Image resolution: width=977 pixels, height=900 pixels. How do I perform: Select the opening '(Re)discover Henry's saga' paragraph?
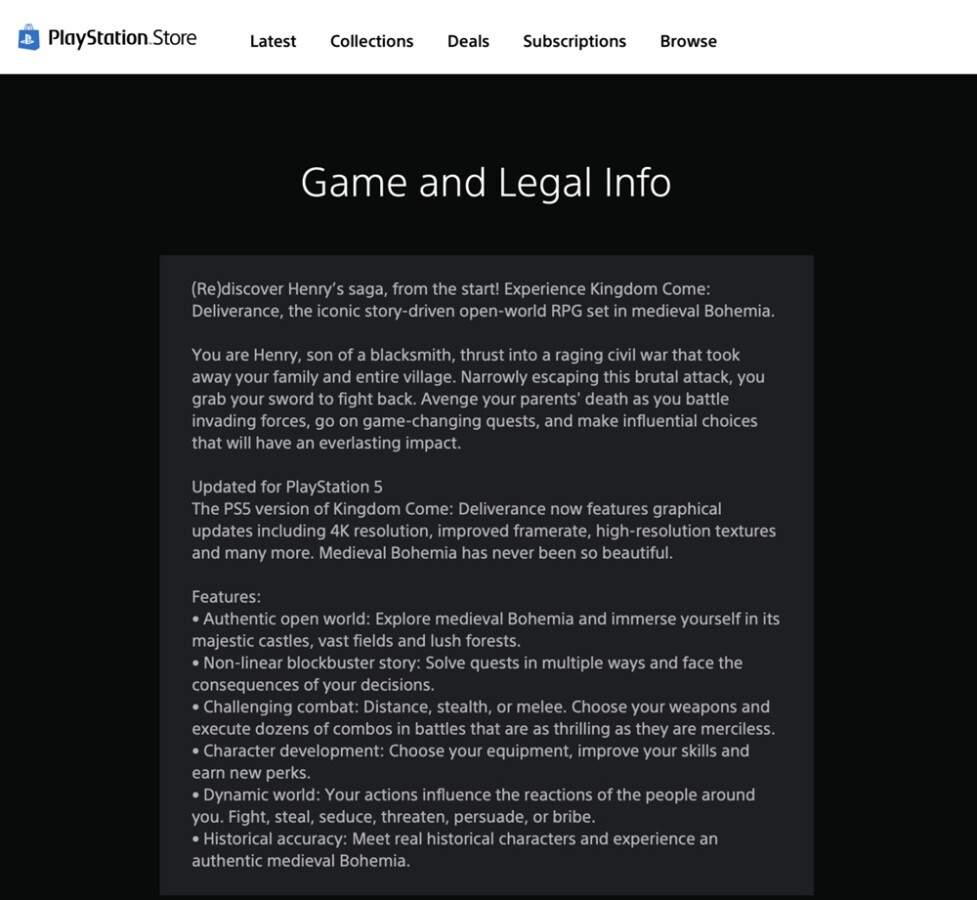pyautogui.click(x=485, y=300)
